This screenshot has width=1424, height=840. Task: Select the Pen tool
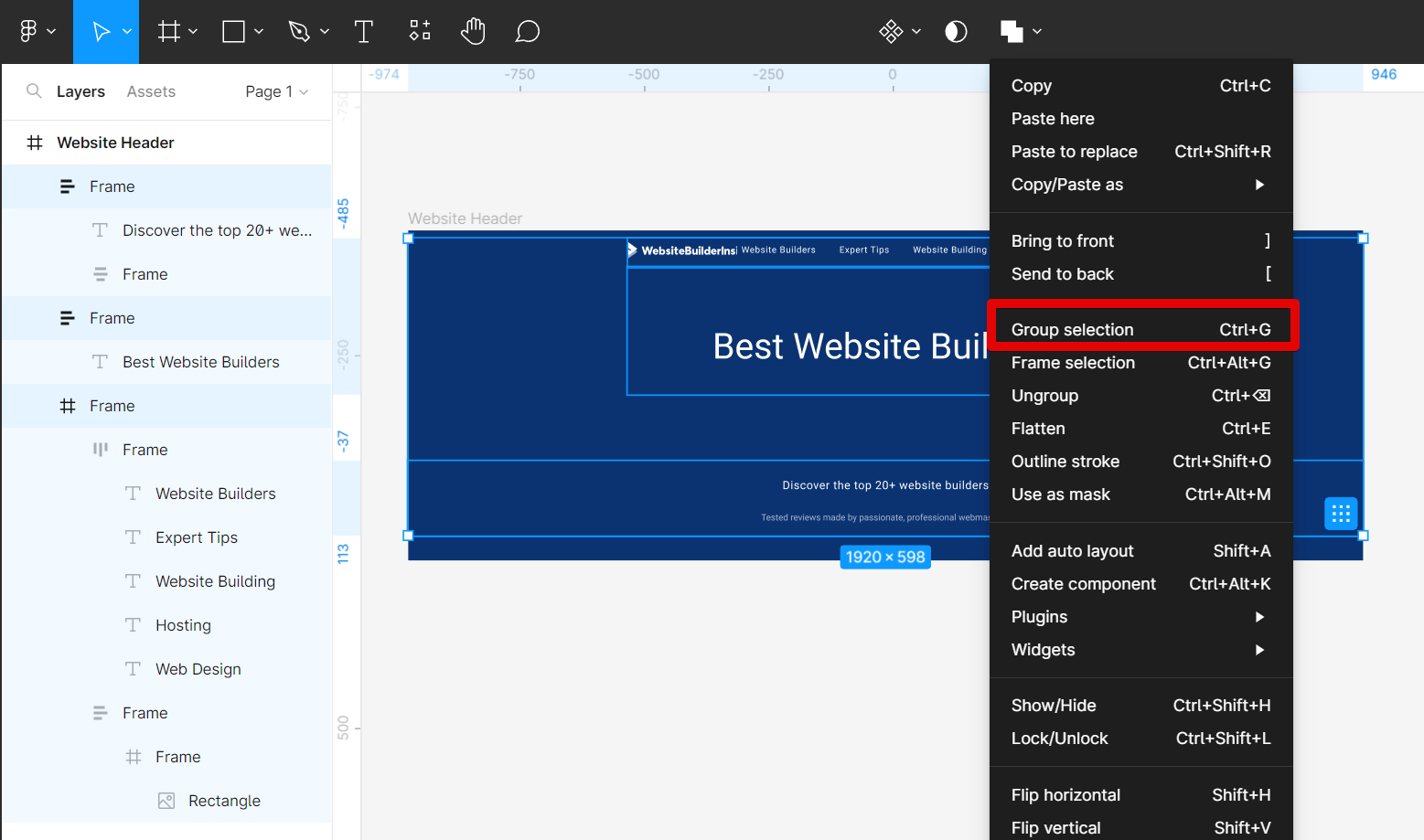(299, 32)
